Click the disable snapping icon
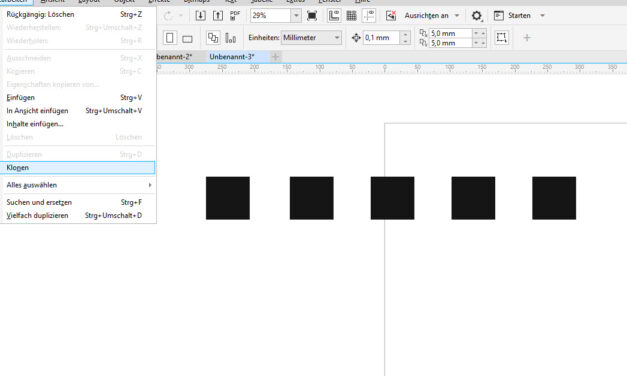 coord(391,16)
